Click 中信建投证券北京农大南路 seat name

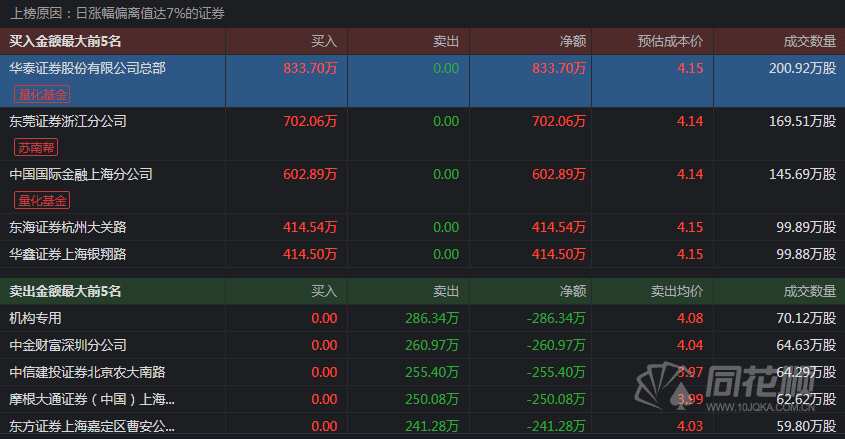[x=87, y=372]
